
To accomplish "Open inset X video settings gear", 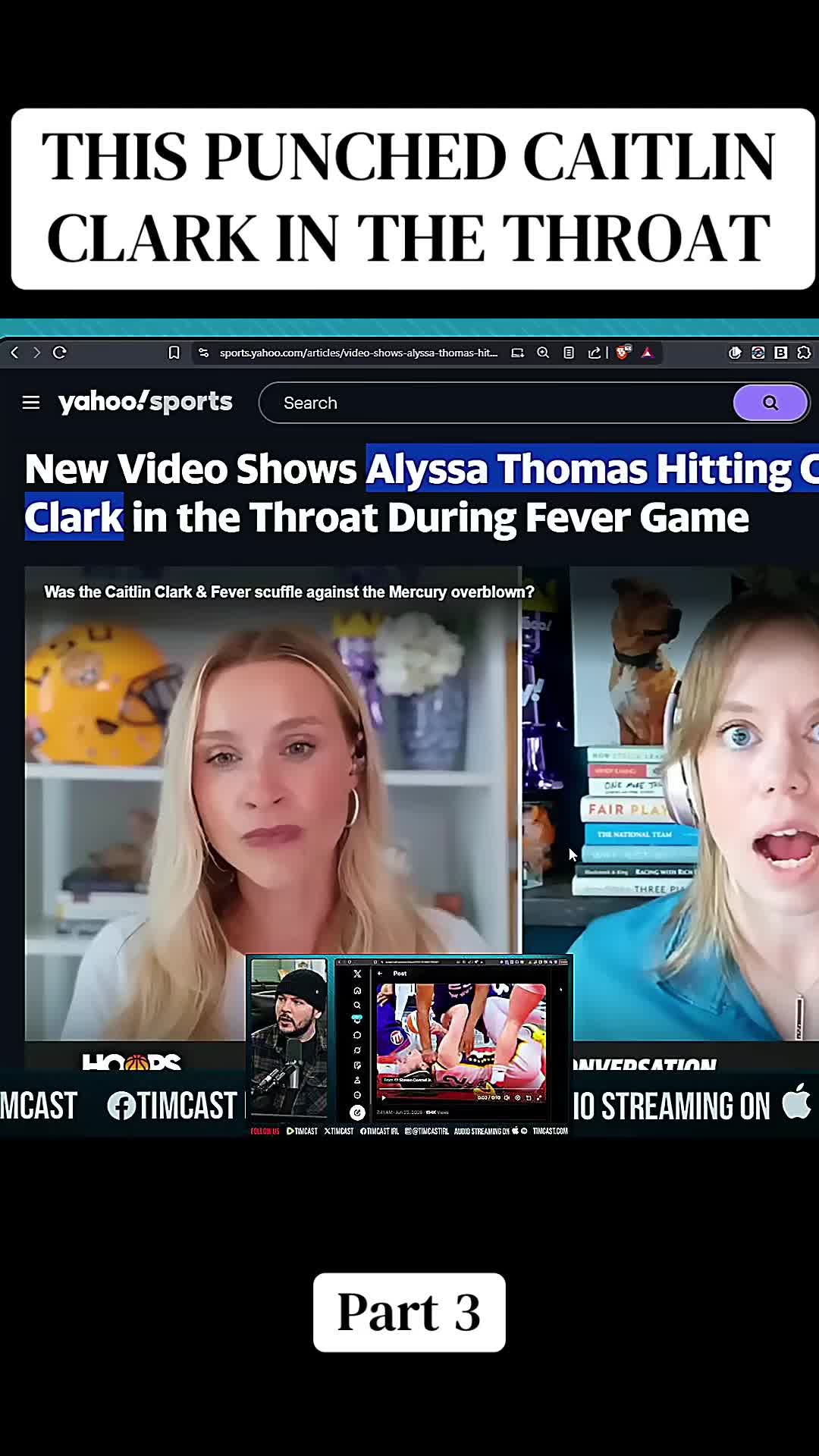I will 518,1097.
